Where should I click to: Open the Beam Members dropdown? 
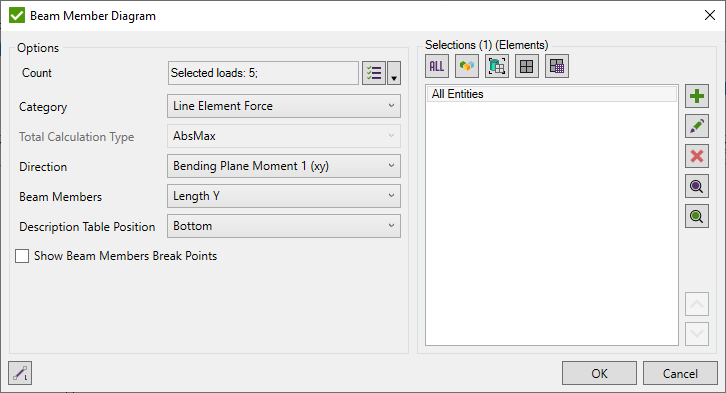[x=284, y=196]
